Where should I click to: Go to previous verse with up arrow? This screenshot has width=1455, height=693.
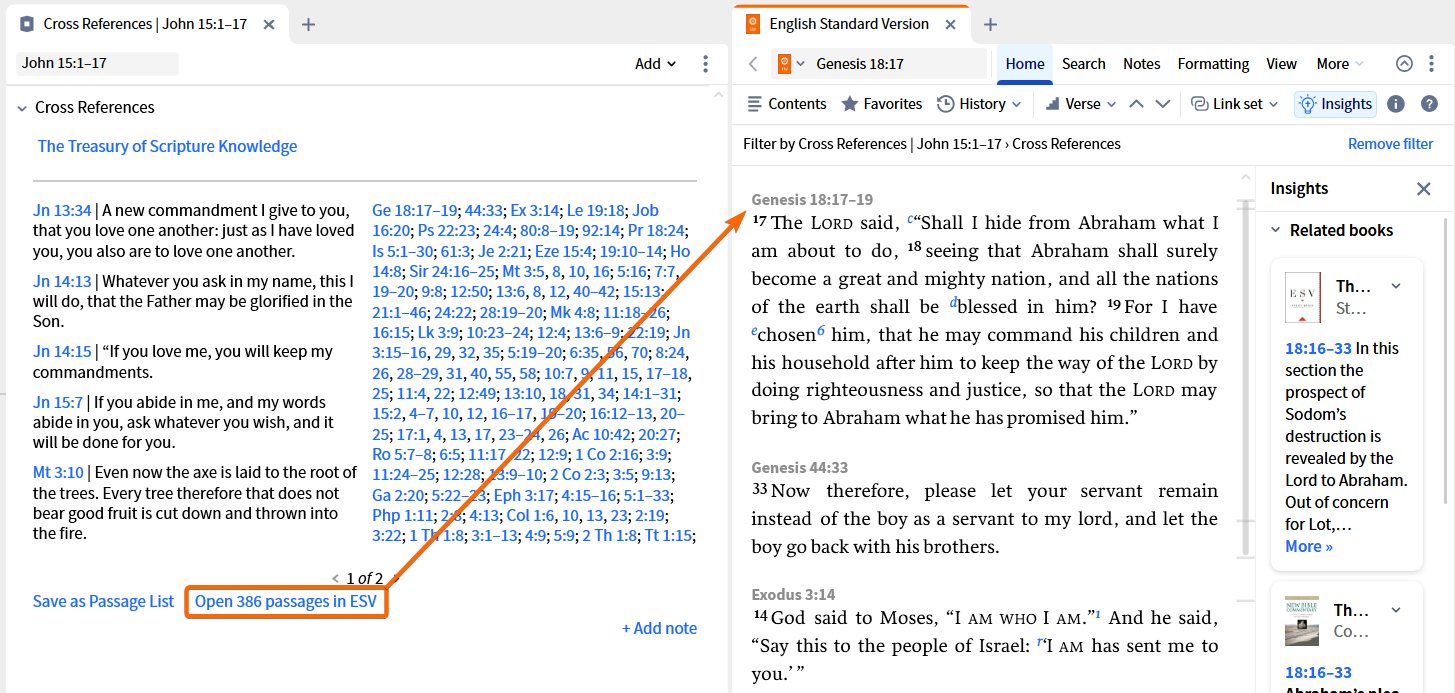(x=1136, y=104)
